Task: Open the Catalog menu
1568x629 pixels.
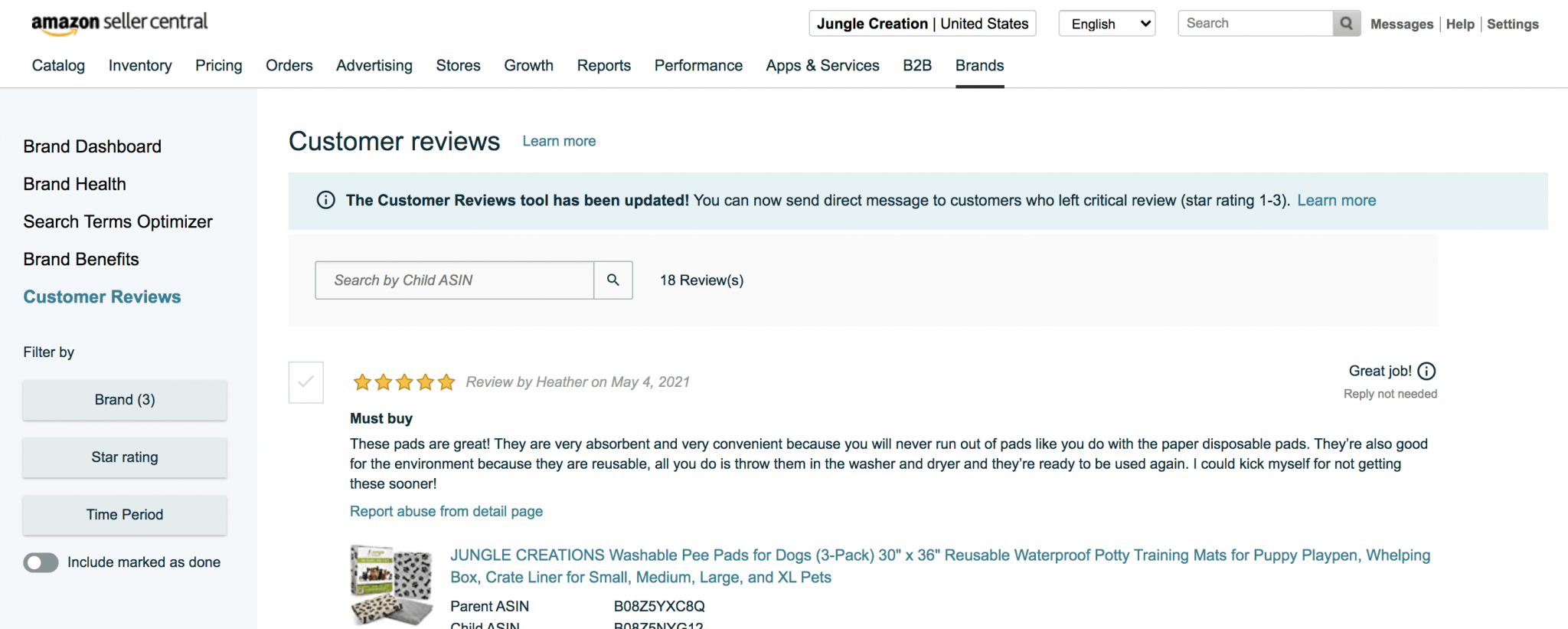Action: (58, 66)
